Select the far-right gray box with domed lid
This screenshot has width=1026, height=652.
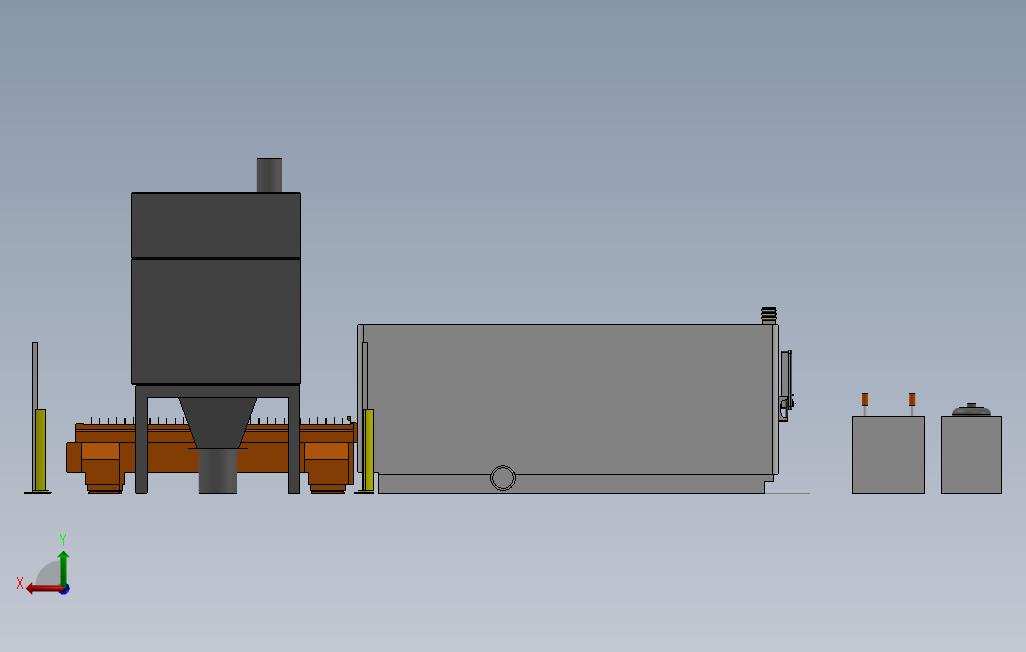[971, 455]
